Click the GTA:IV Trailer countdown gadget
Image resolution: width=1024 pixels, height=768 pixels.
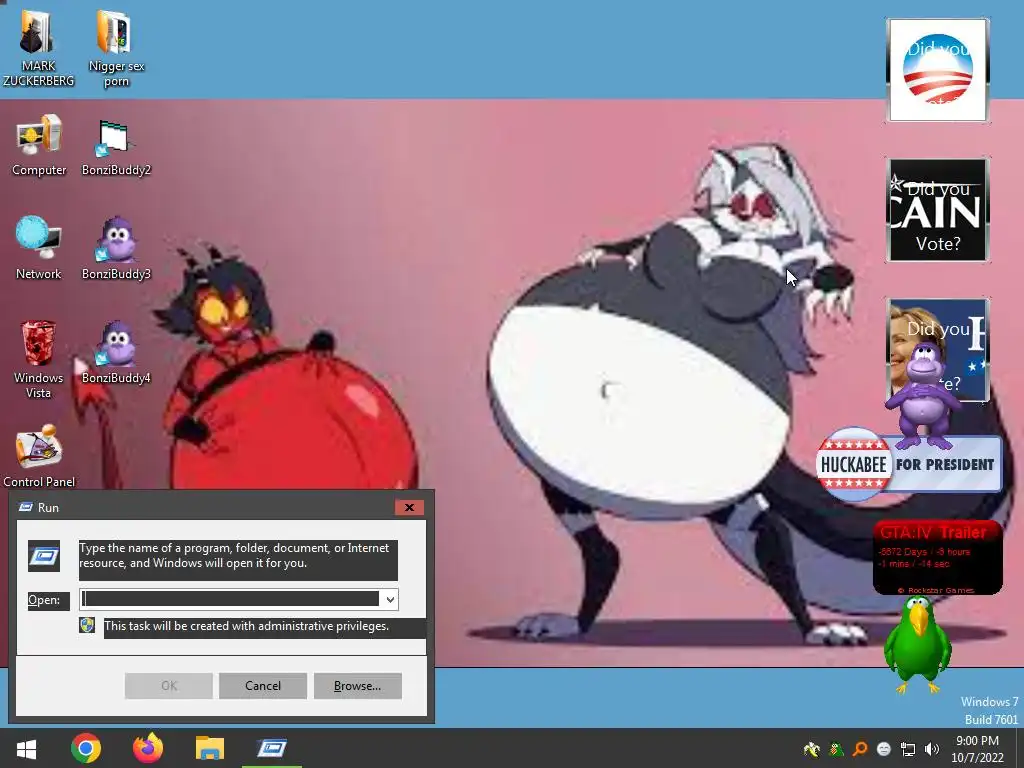click(937, 558)
